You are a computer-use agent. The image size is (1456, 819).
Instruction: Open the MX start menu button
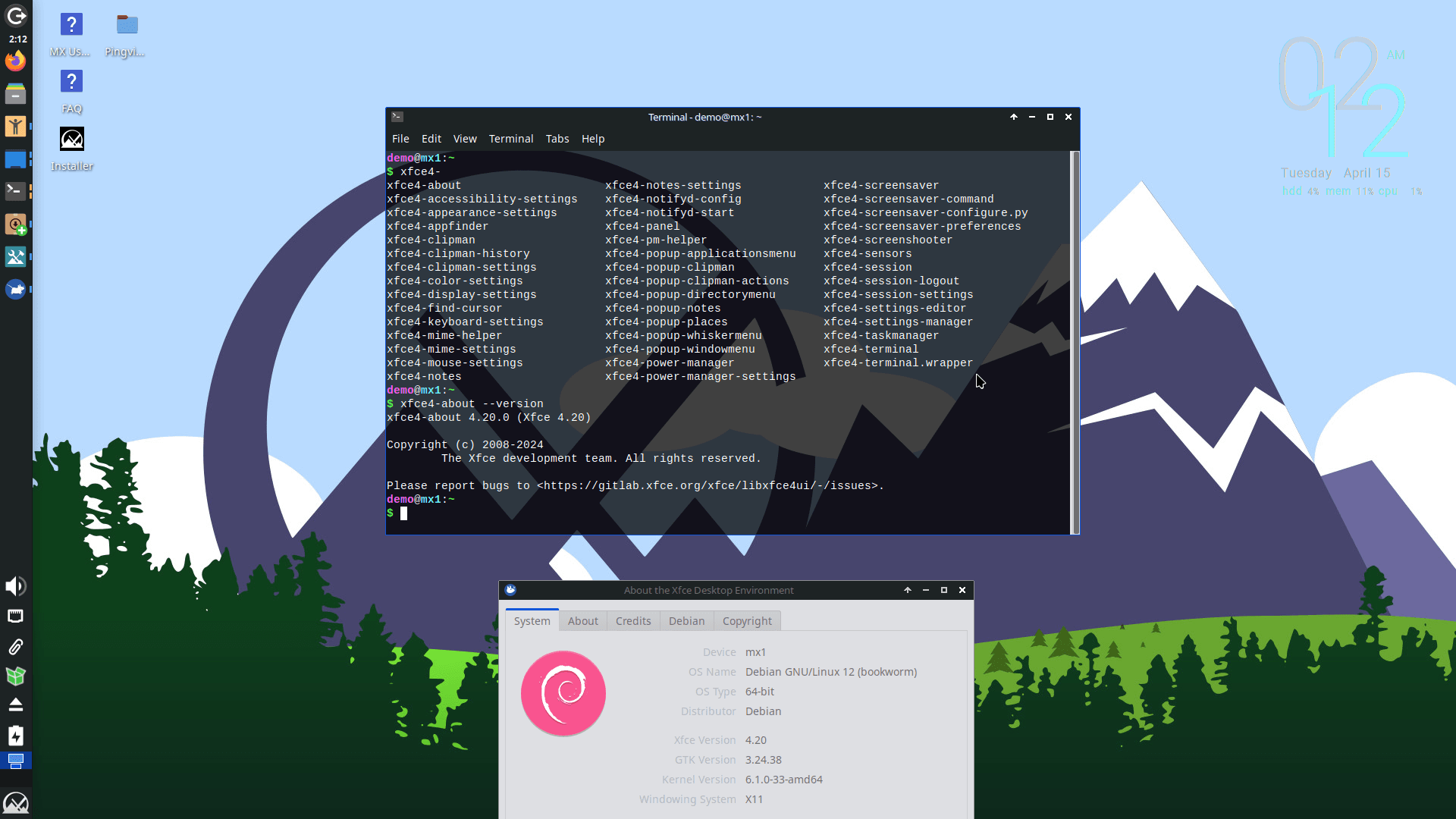(15, 802)
